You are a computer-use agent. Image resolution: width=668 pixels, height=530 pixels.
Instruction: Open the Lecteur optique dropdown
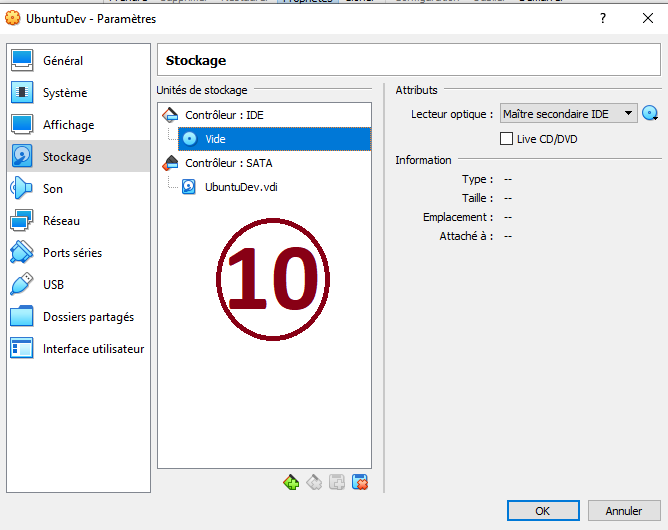(x=568, y=114)
